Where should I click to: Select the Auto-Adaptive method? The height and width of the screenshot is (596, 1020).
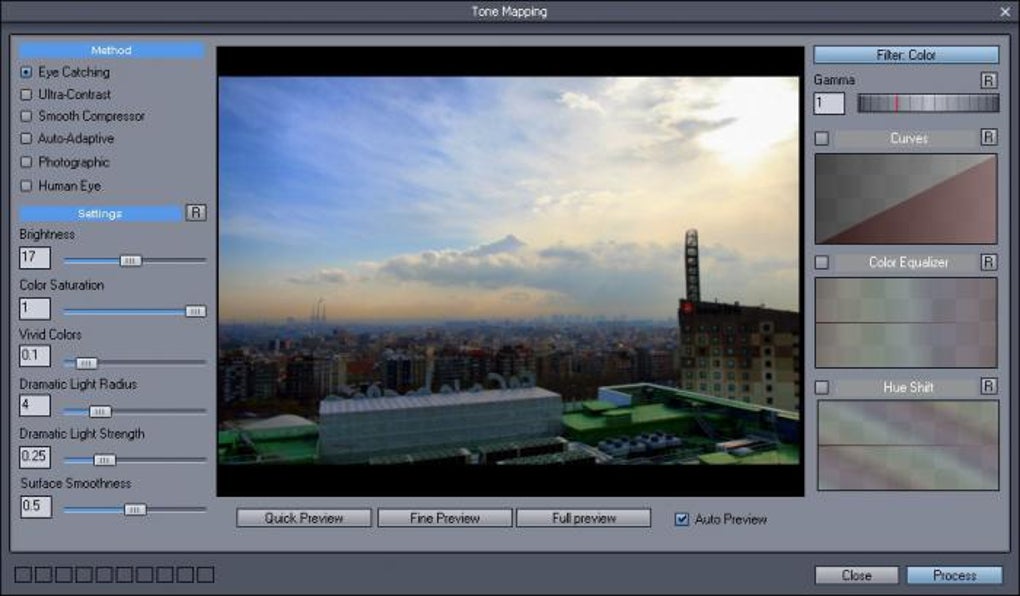[x=26, y=139]
